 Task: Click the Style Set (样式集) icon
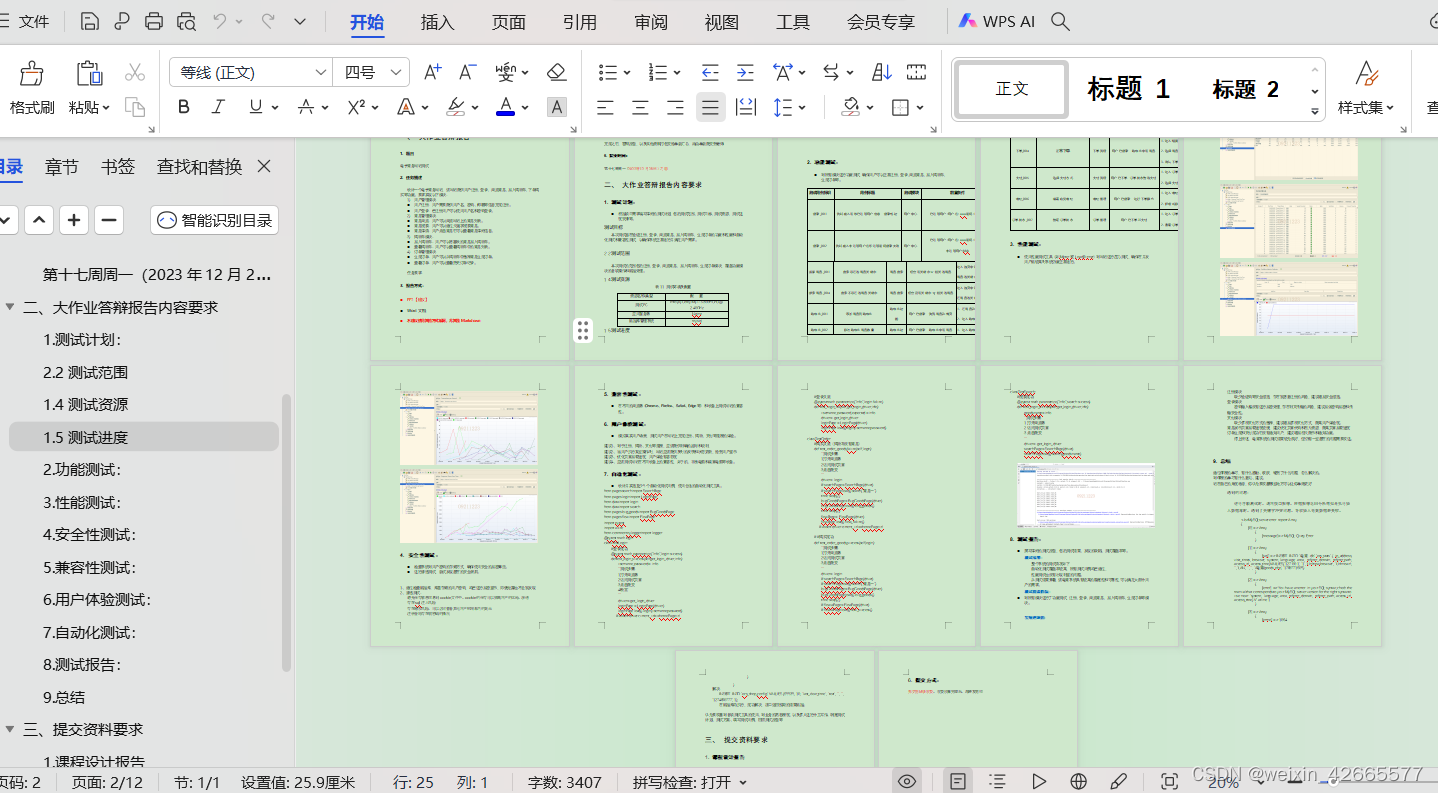[1366, 73]
